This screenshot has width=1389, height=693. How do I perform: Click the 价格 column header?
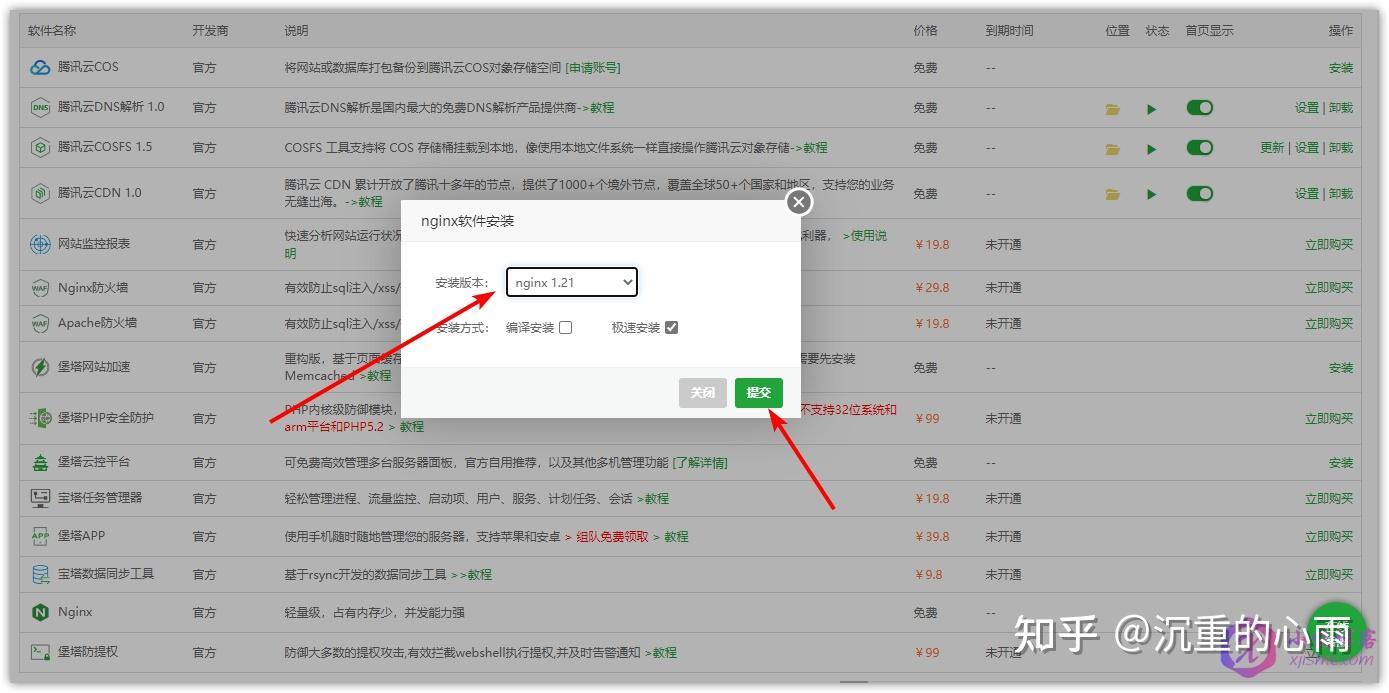[x=925, y=31]
